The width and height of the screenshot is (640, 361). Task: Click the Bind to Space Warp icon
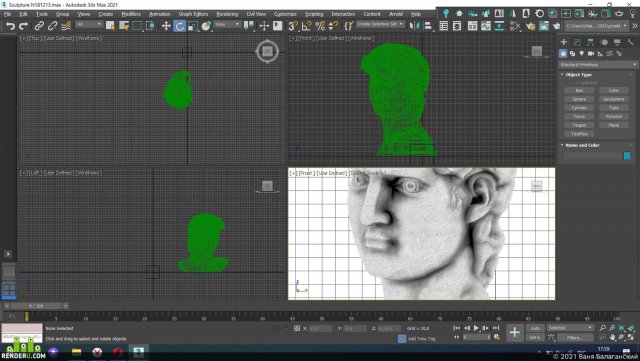(66, 26)
